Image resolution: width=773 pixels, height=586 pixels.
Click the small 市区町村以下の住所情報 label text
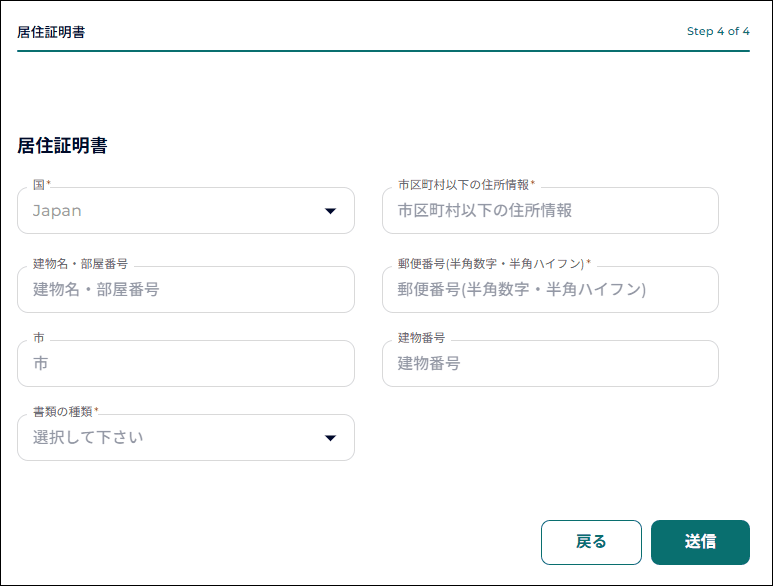[x=463, y=185]
